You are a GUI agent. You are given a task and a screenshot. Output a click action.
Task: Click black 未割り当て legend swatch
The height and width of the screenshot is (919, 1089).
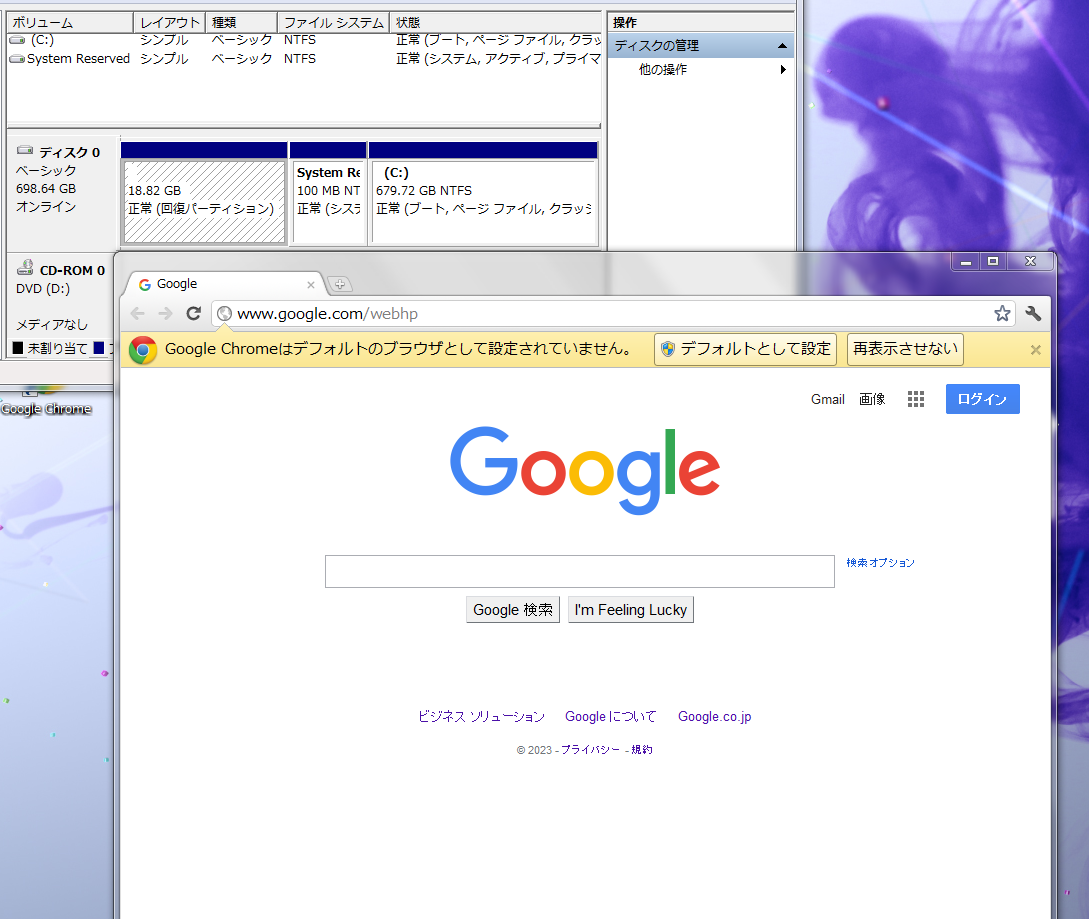click(18, 348)
